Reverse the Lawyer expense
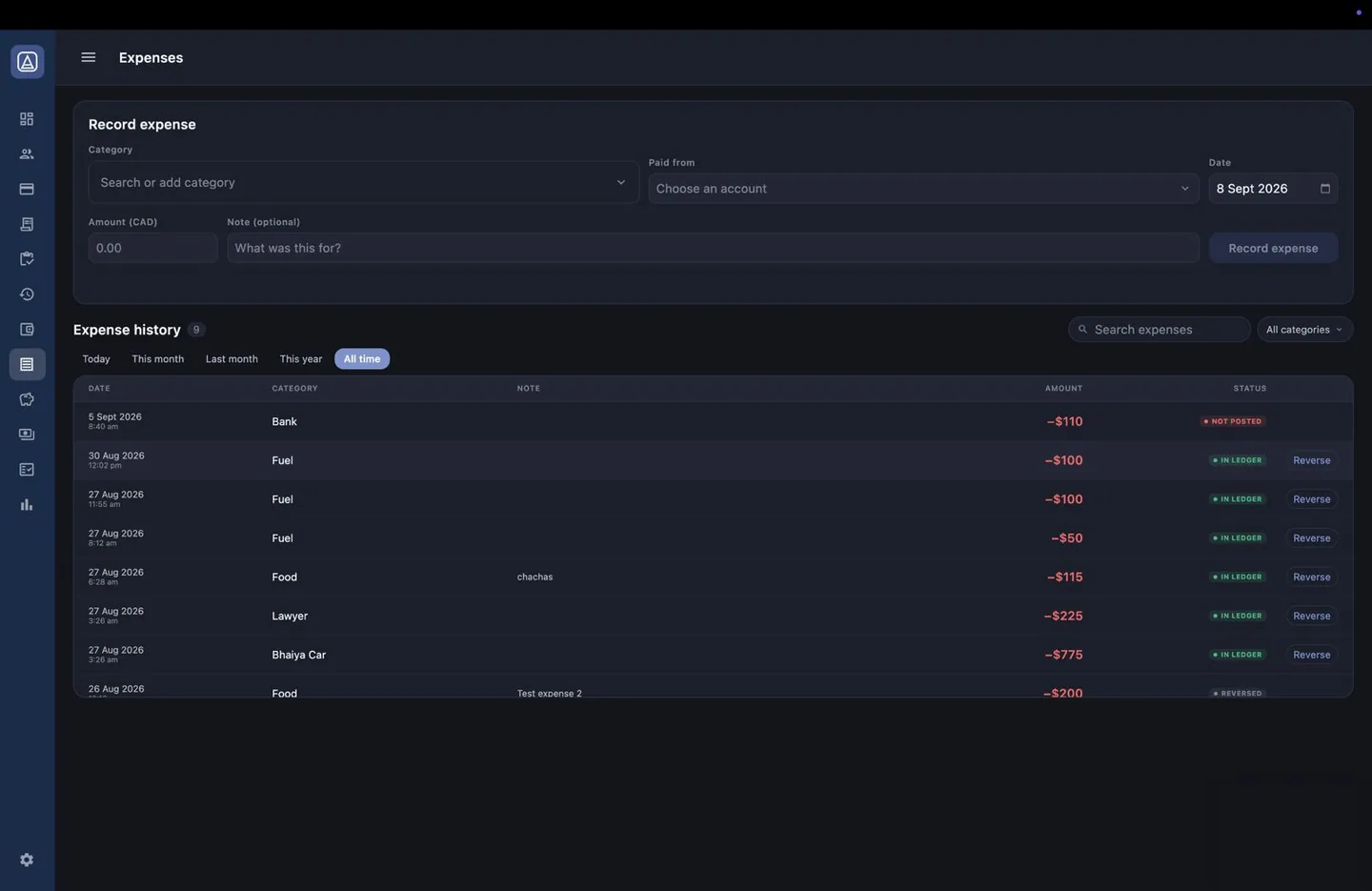Image resolution: width=1372 pixels, height=891 pixels. pos(1311,616)
